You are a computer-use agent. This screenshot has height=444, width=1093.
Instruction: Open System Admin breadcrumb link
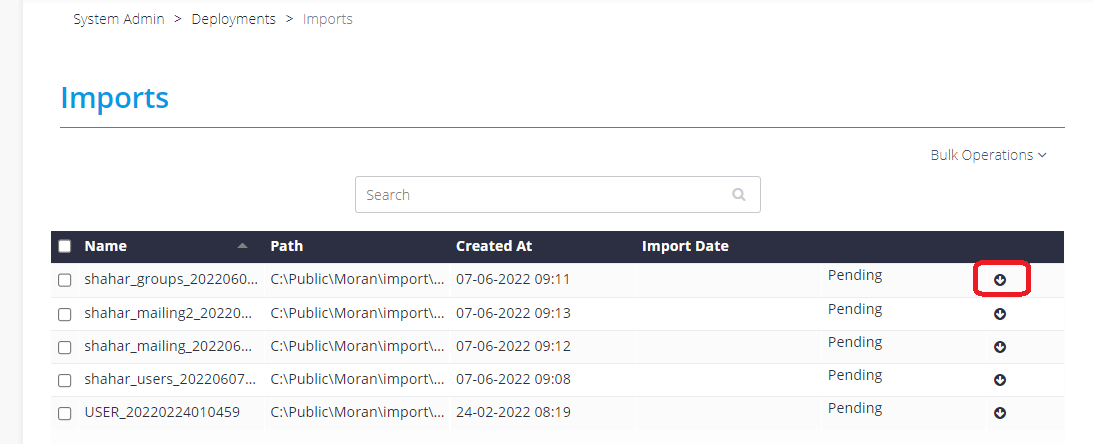tap(119, 19)
